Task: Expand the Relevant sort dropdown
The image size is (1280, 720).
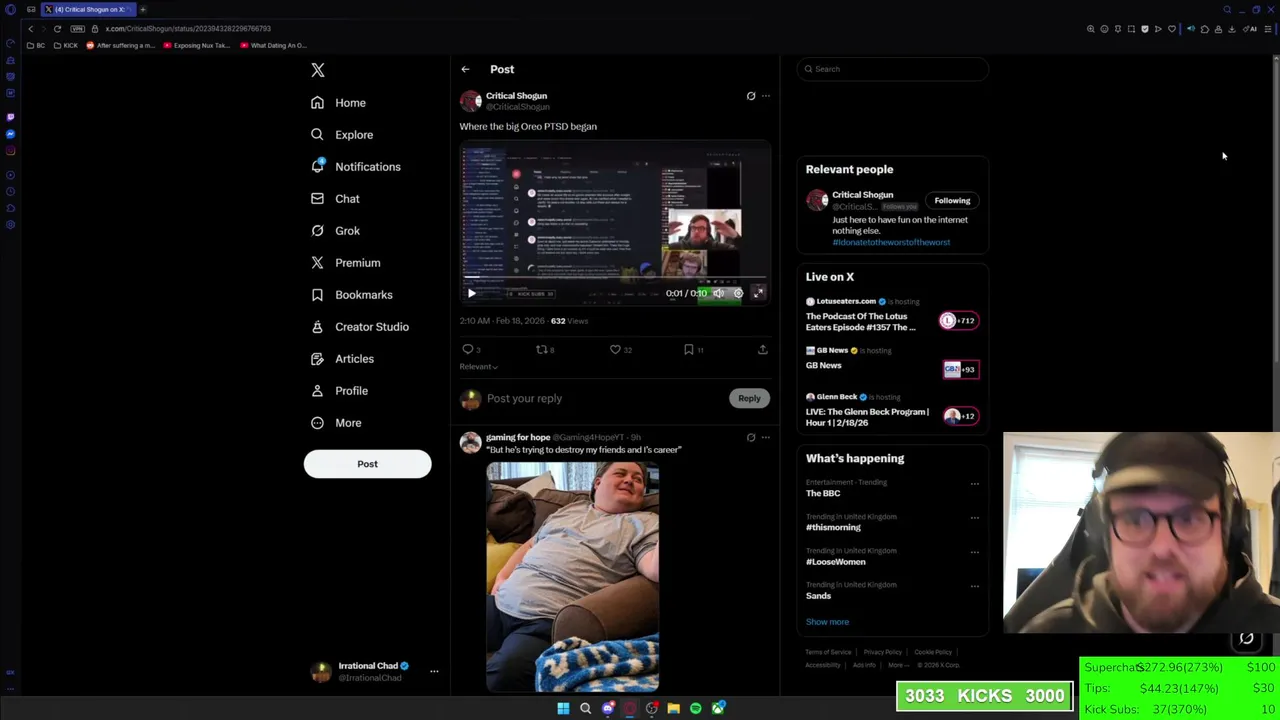Action: pyautogui.click(x=478, y=367)
